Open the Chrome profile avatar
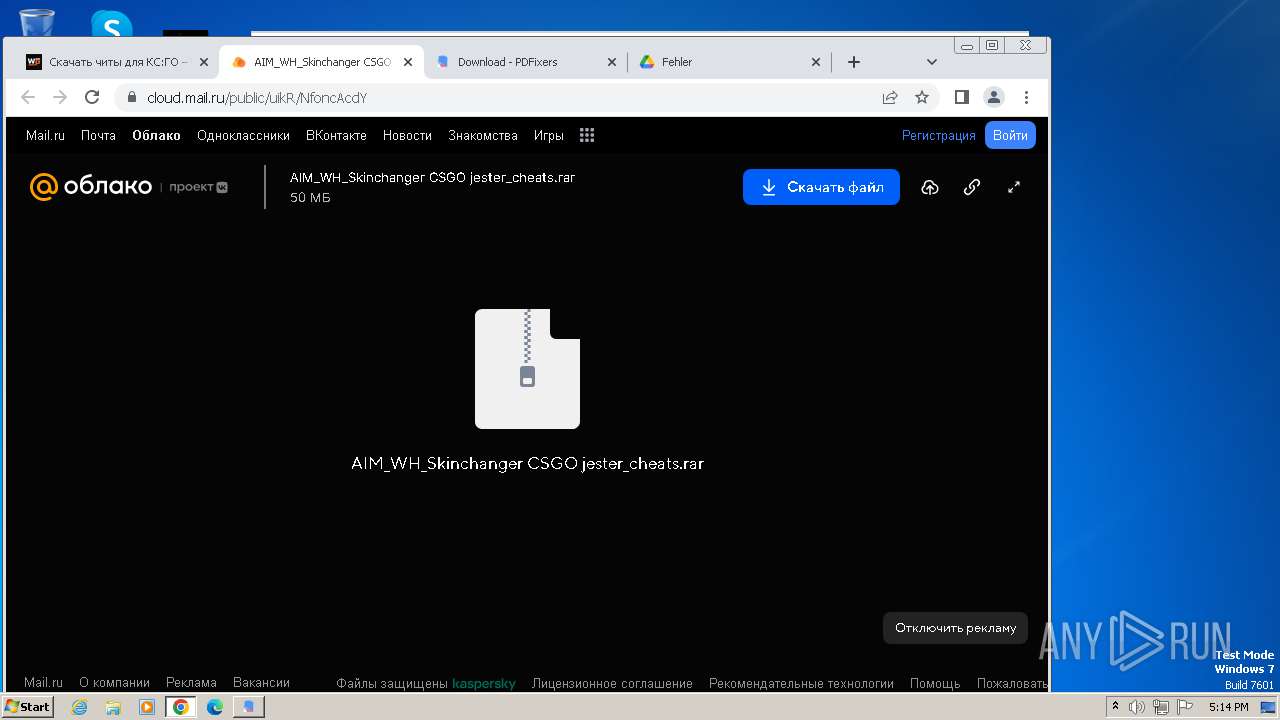This screenshot has height=720, width=1280. (x=994, y=97)
